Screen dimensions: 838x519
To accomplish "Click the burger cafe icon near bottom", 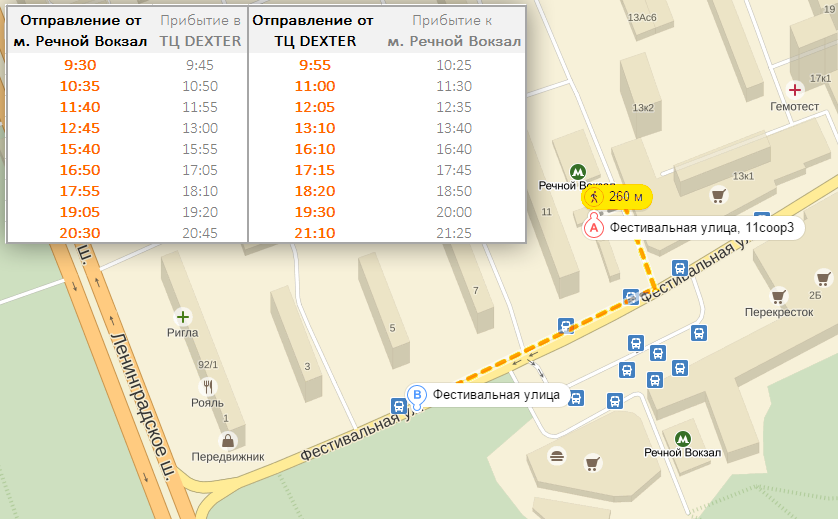I will 556,456.
